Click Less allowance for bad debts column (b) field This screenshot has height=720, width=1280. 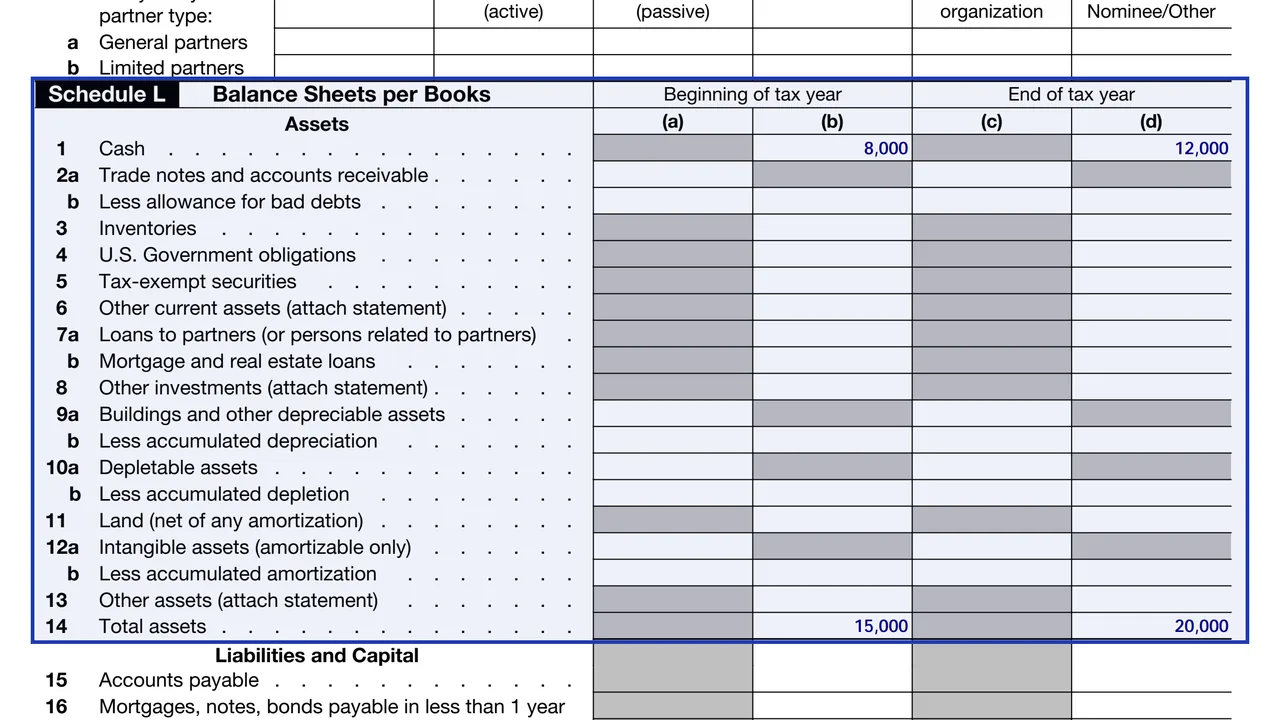click(832, 202)
